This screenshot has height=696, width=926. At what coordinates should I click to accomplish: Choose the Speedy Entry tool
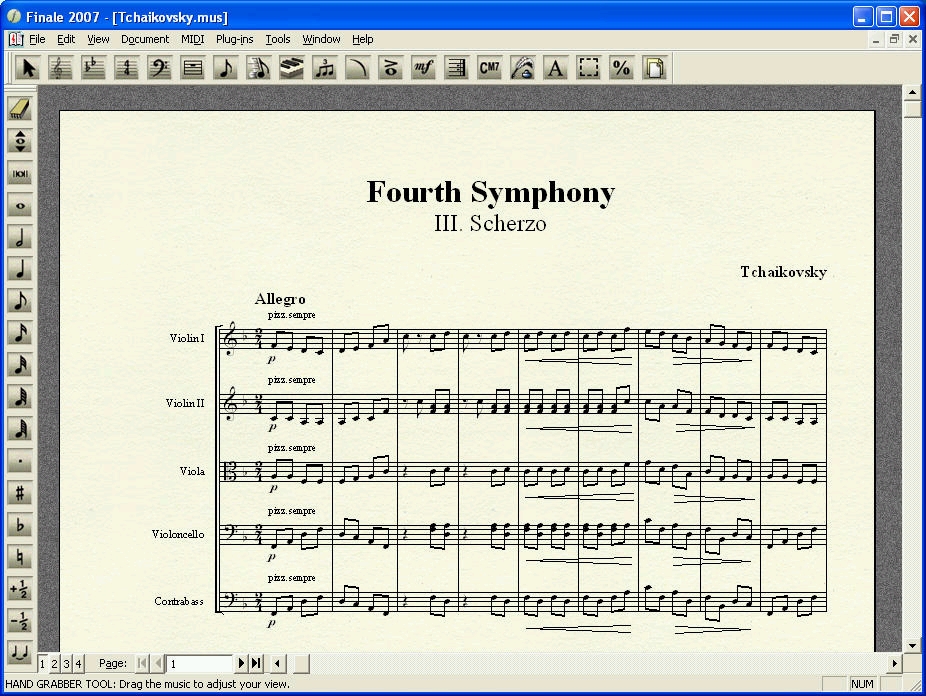pyautogui.click(x=259, y=68)
